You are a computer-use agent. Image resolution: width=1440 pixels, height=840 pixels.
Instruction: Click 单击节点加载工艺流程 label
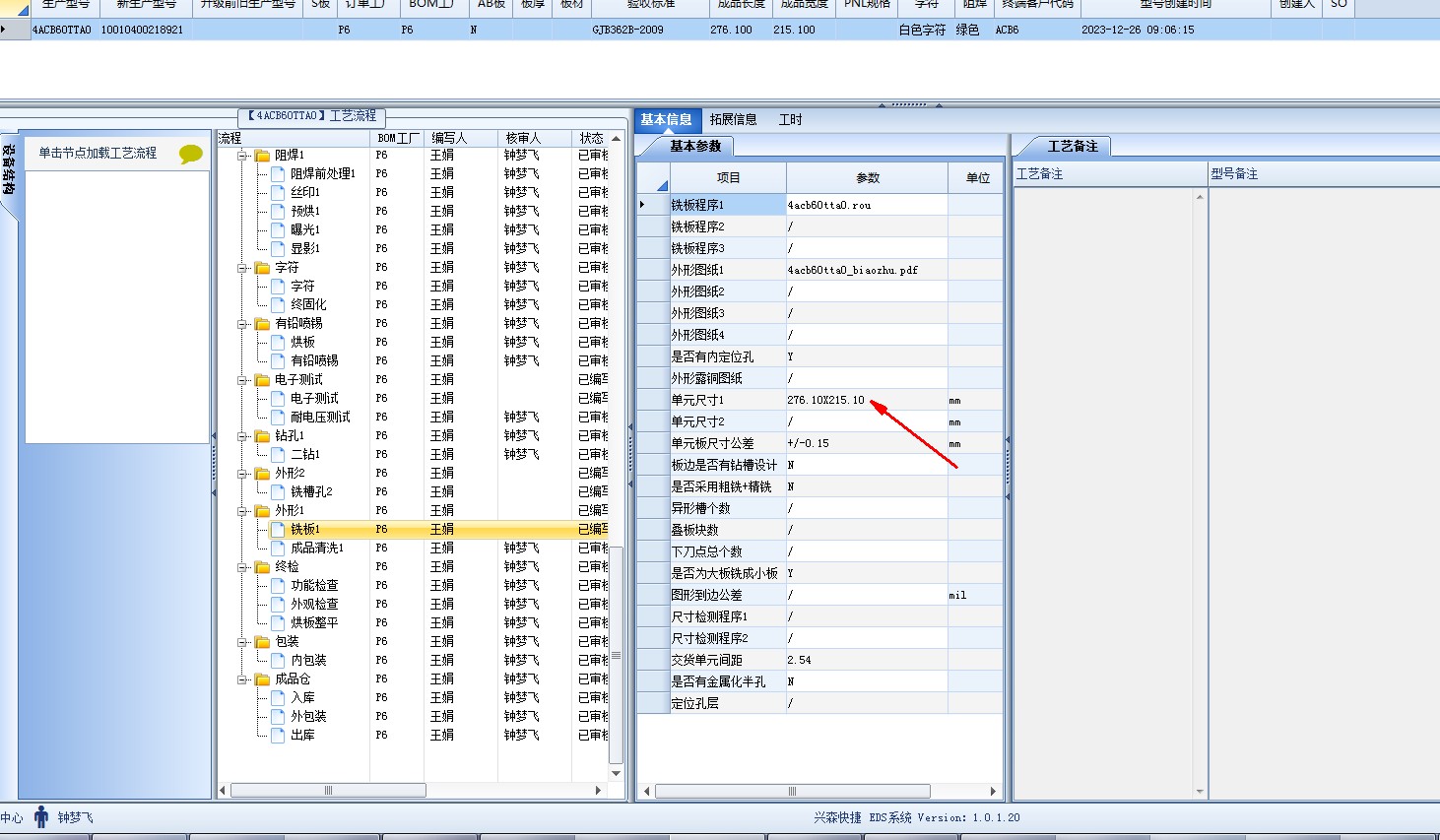98,154
